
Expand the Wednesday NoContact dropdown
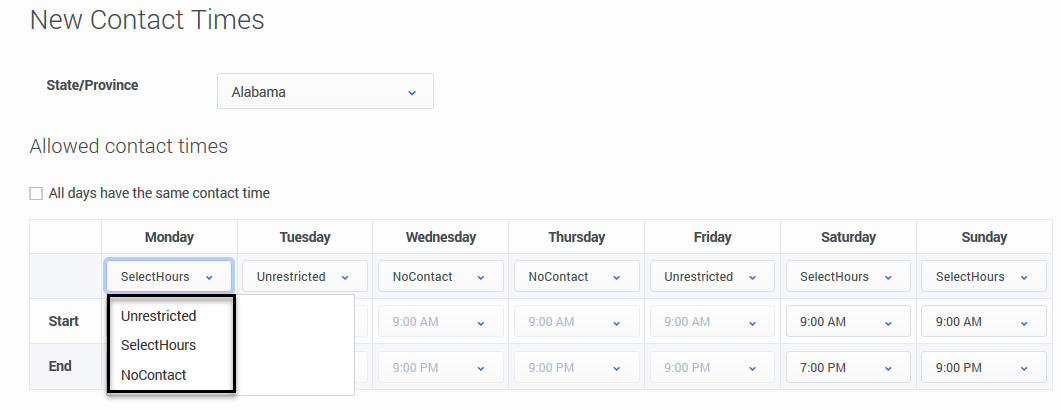pyautogui.click(x=440, y=277)
